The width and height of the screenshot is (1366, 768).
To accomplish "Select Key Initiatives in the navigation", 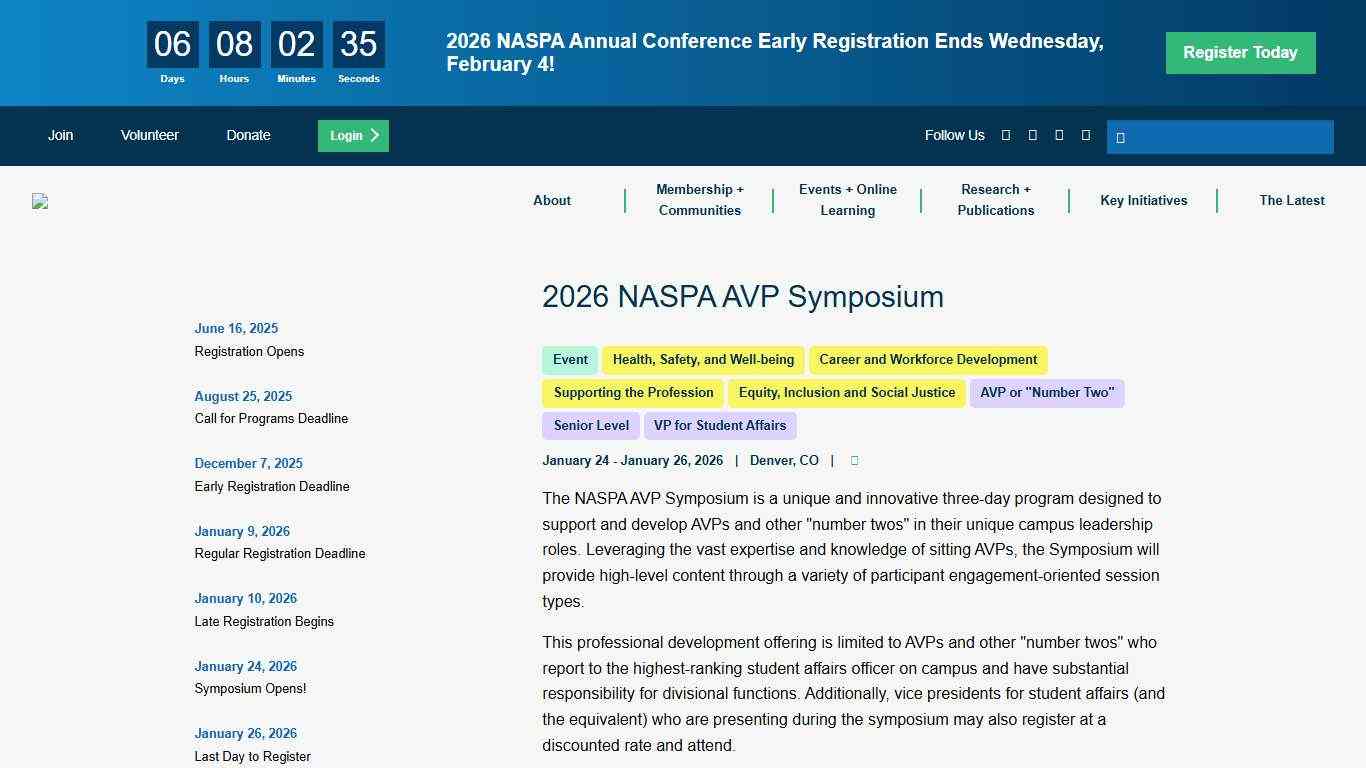I will coord(1144,200).
